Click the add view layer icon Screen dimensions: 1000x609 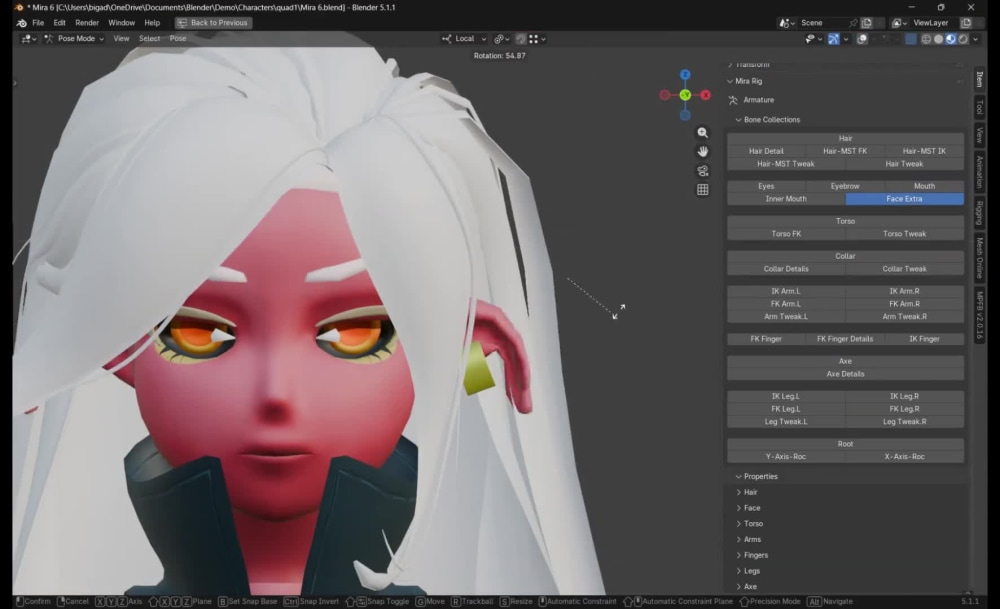(x=966, y=23)
